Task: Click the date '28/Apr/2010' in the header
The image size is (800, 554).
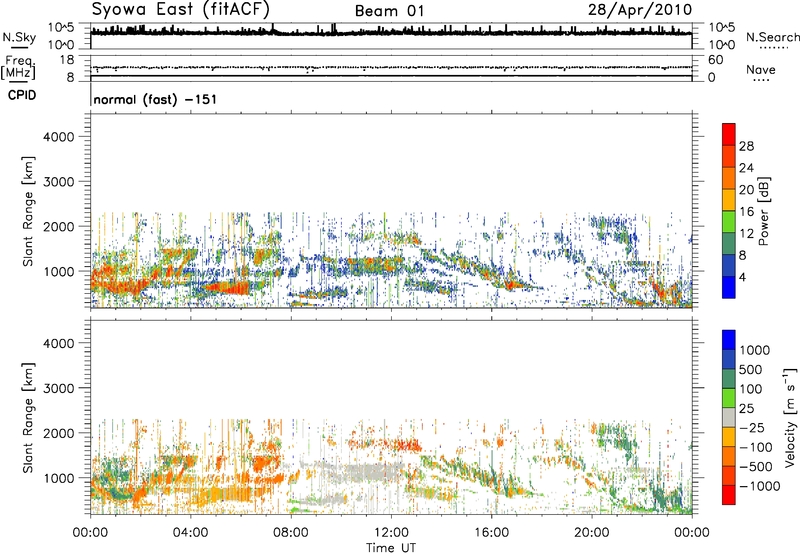Action: 640,10
